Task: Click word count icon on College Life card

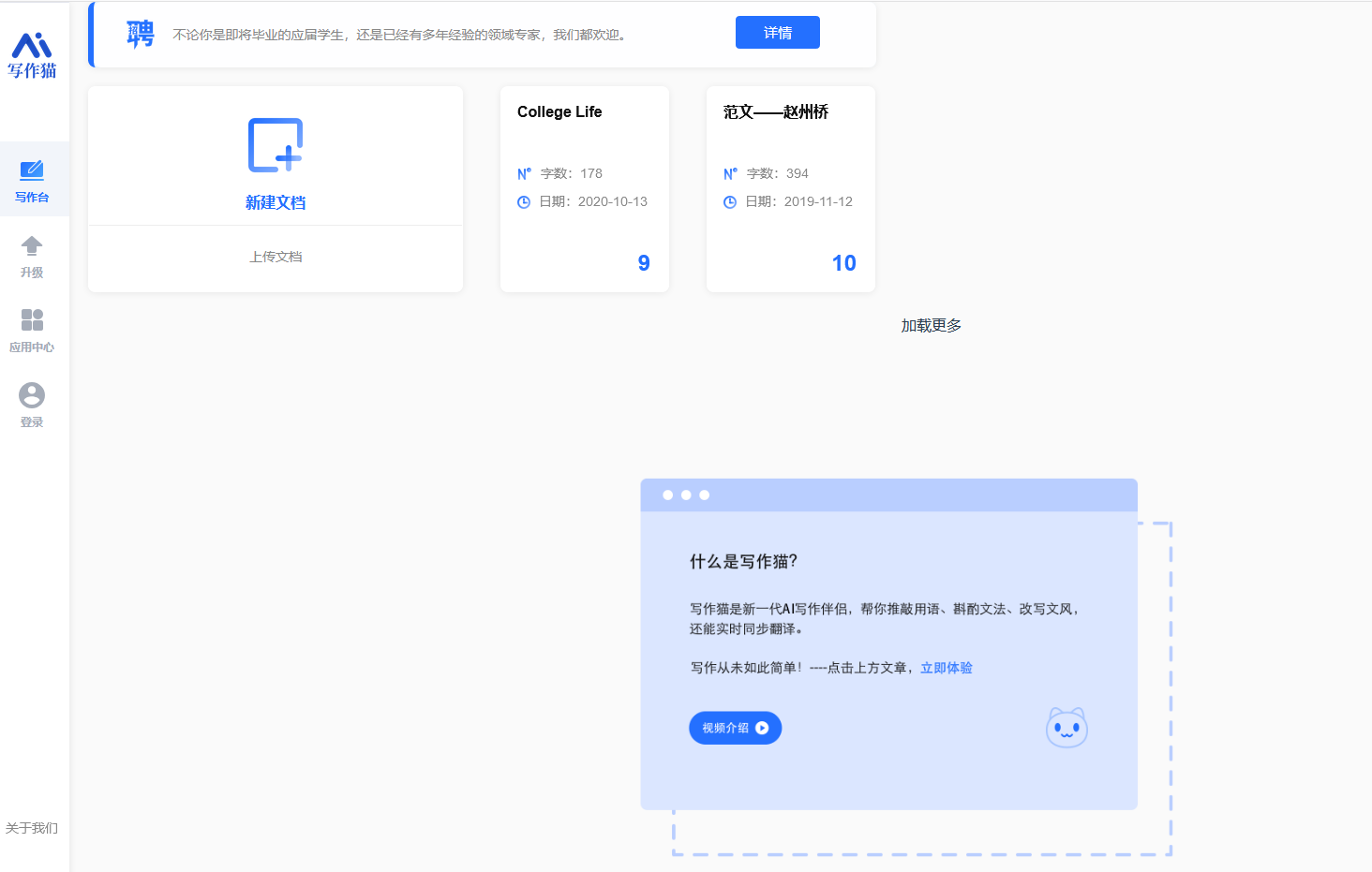Action: (x=524, y=173)
